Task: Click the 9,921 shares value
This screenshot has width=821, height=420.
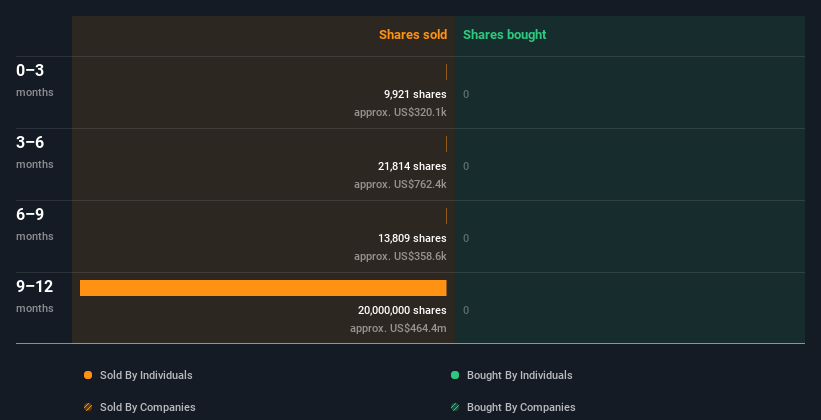Action: [415, 94]
